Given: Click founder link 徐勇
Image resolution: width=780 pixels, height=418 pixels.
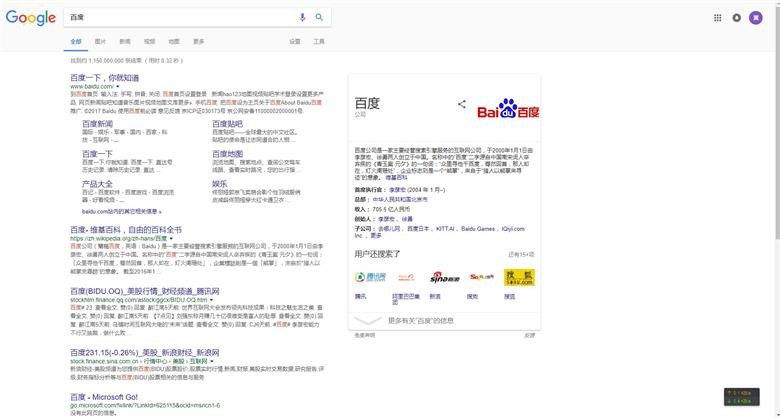Looking at the screenshot, I should (407, 219).
